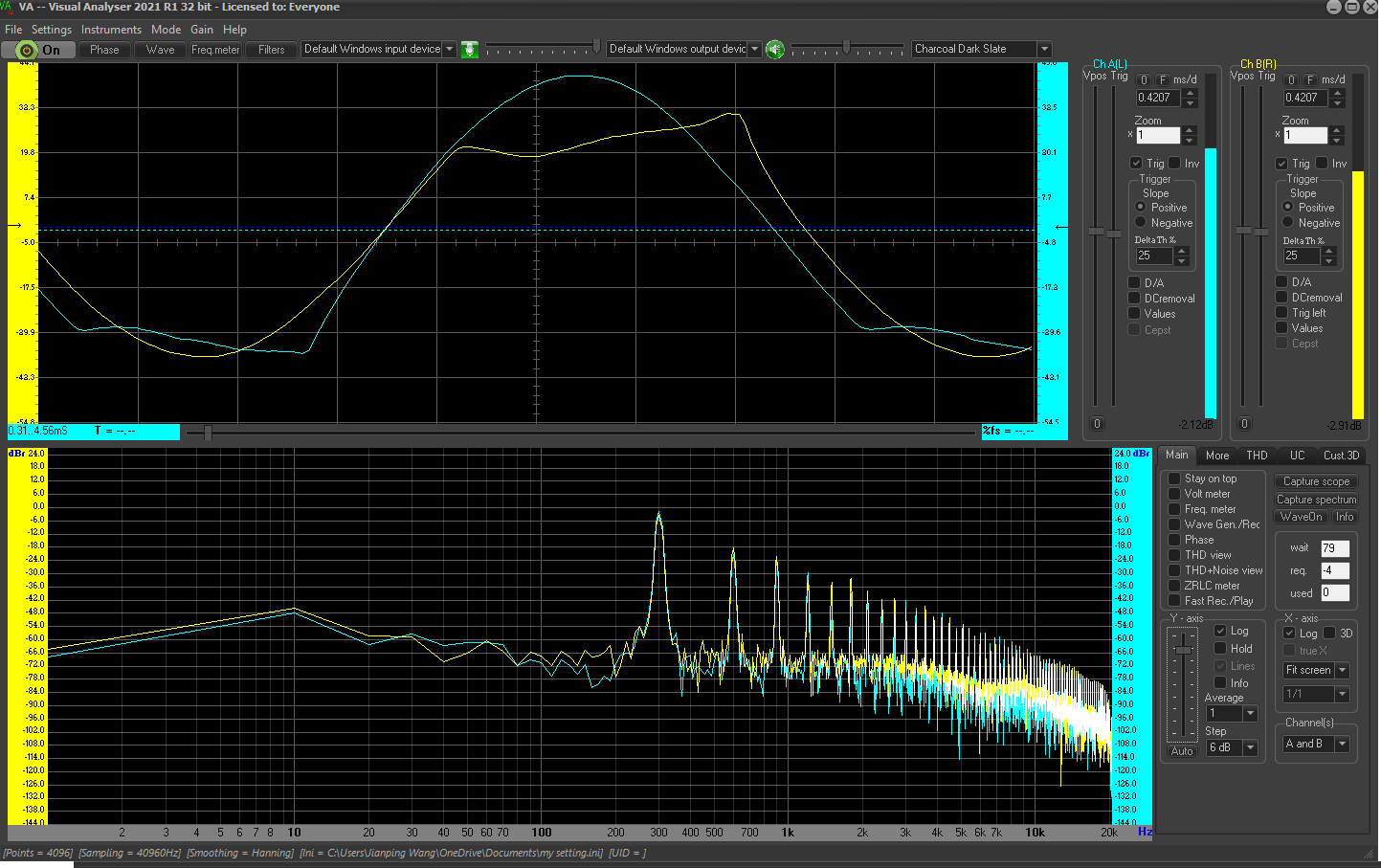Decrease Ch B ms/d value with down arrow
The height and width of the screenshot is (868, 1381).
pos(1337,102)
